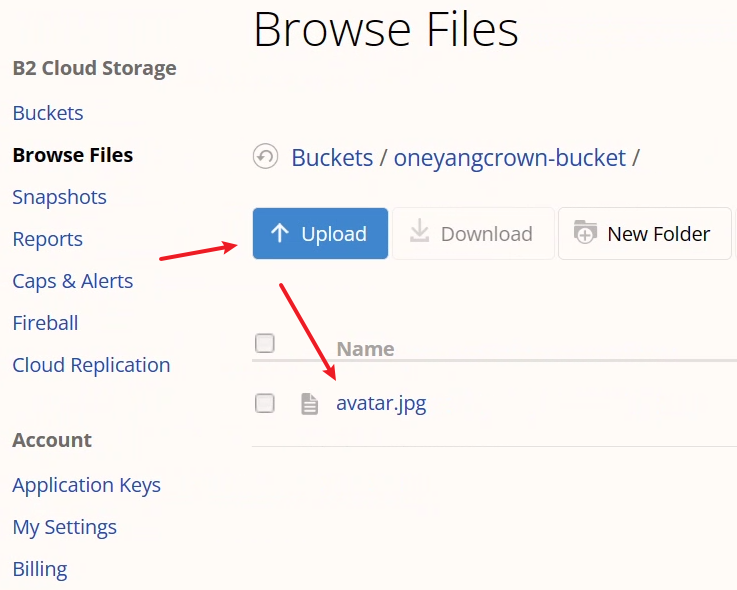The width and height of the screenshot is (737, 590).
Task: Click the file icon next to avatar.jpg
Action: tap(310, 404)
